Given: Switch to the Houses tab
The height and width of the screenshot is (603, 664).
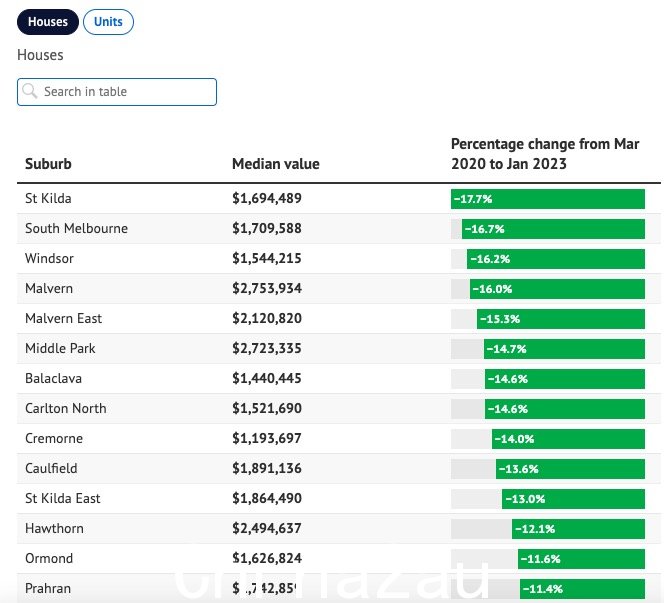Looking at the screenshot, I should click(x=48, y=22).
